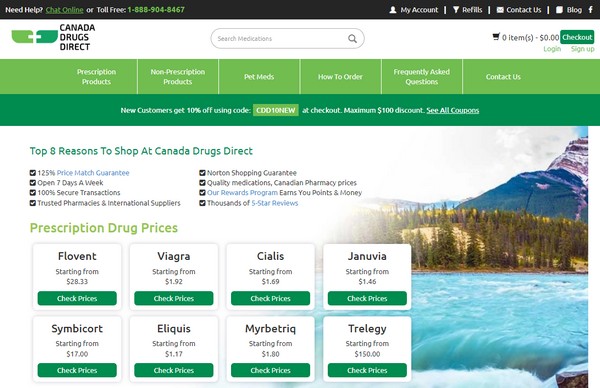The height and width of the screenshot is (388, 600).
Task: Click checkmark beside Open 7 Days A Week
Action: pos(33,183)
